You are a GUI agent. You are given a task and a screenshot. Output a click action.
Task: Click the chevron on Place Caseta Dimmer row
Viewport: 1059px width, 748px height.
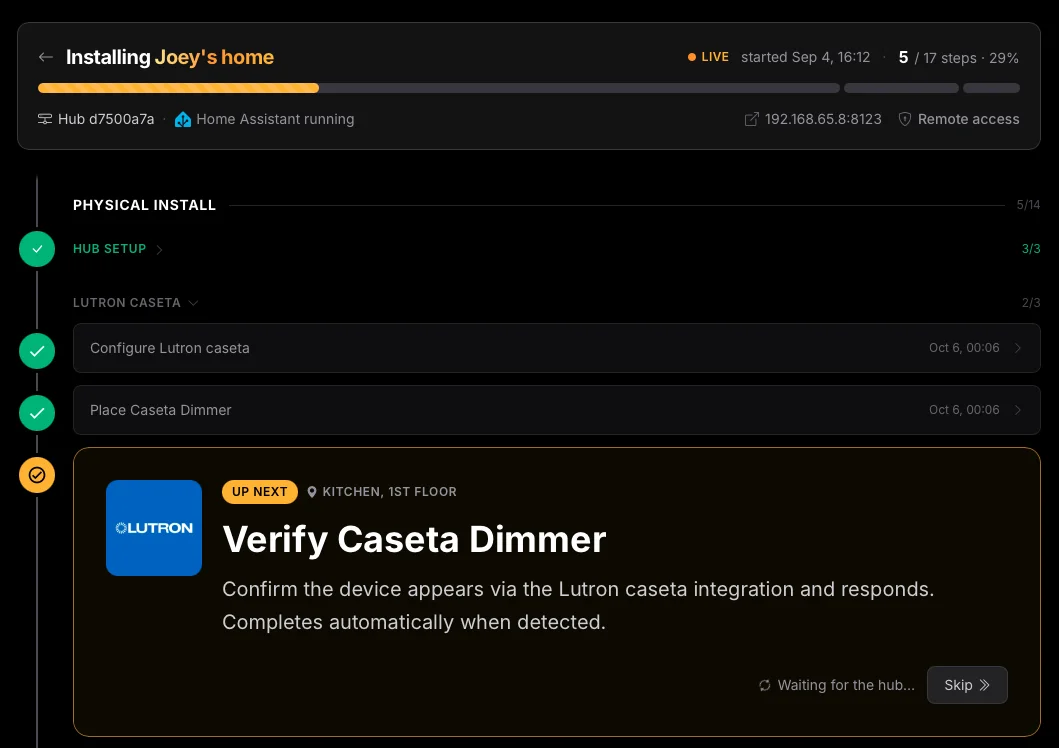click(x=1018, y=410)
